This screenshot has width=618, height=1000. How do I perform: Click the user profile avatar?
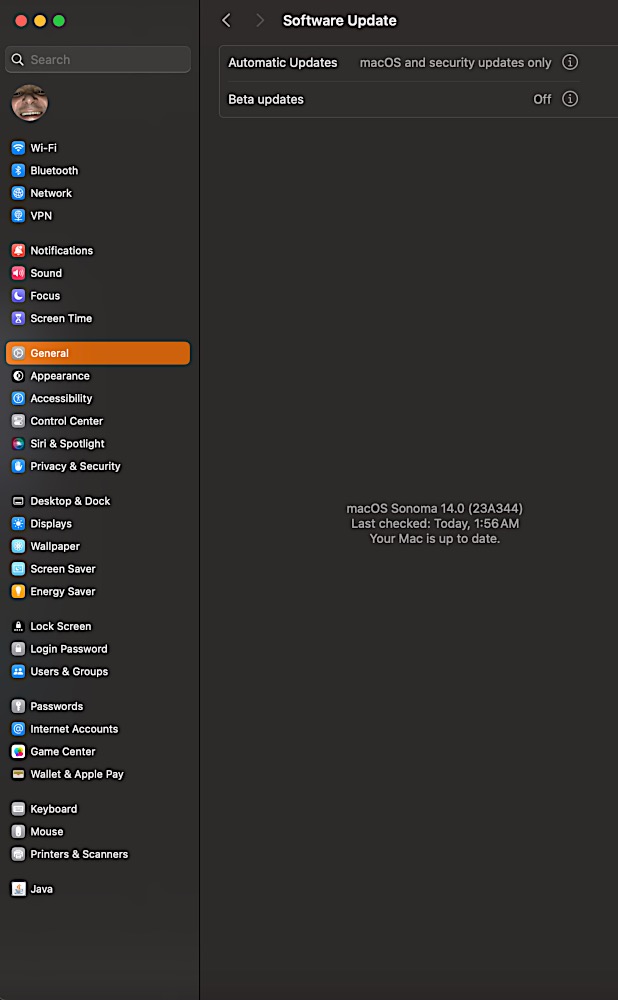pos(29,103)
